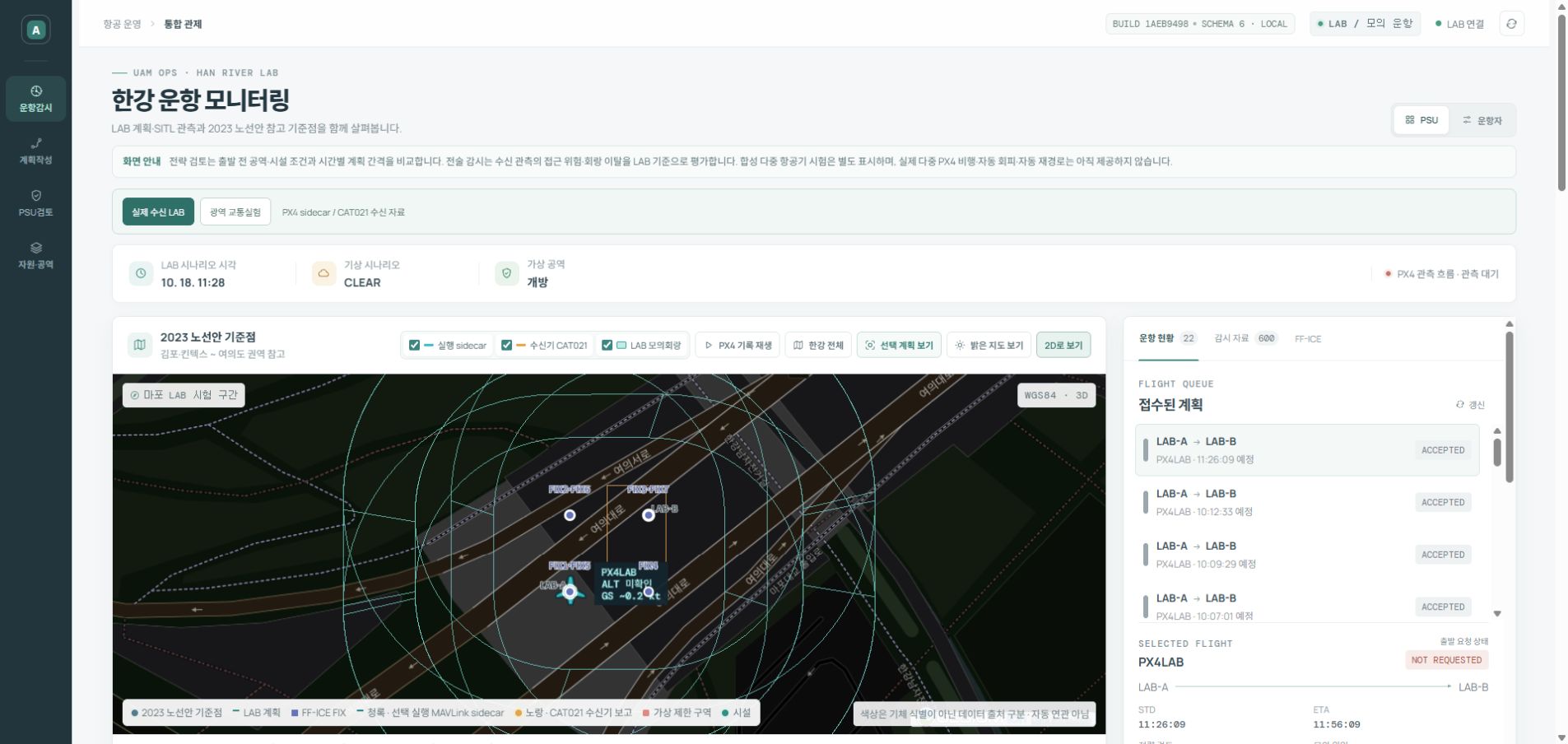Click the cloud icon beside 기상 시나리오

(x=323, y=273)
